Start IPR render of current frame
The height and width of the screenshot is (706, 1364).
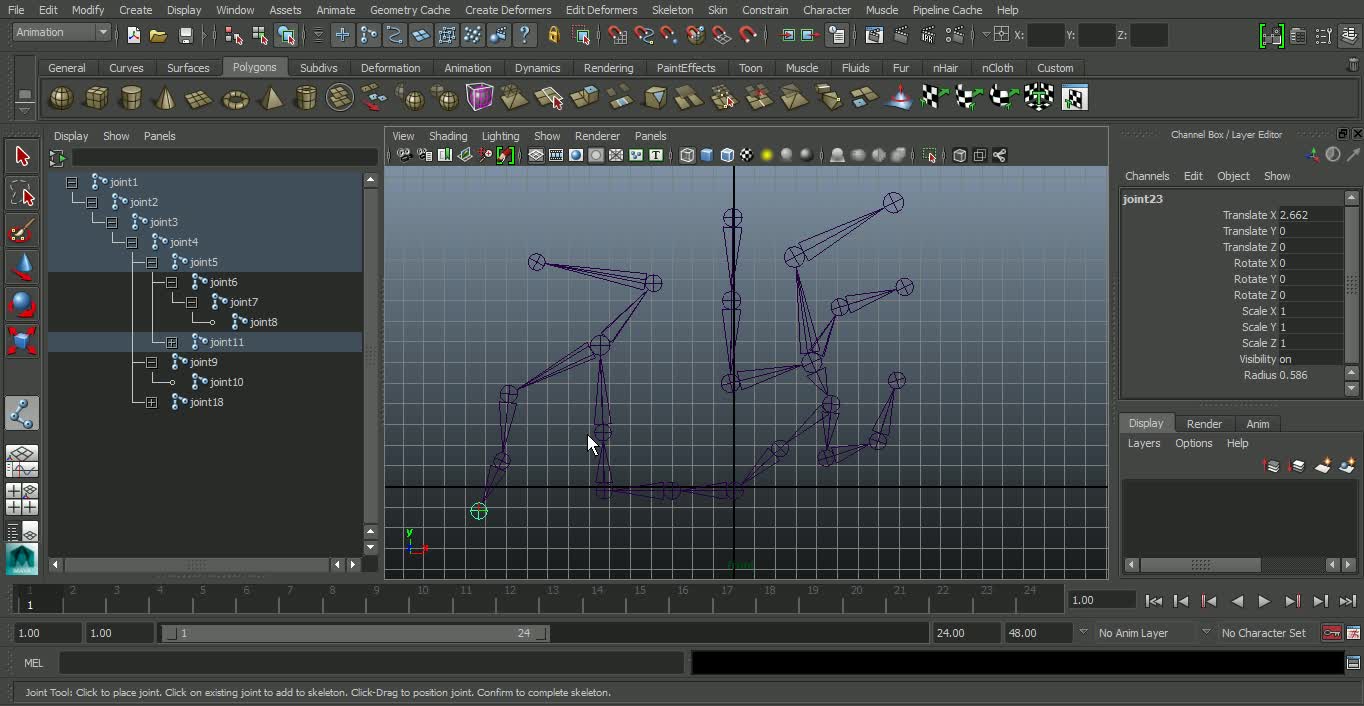pos(928,35)
